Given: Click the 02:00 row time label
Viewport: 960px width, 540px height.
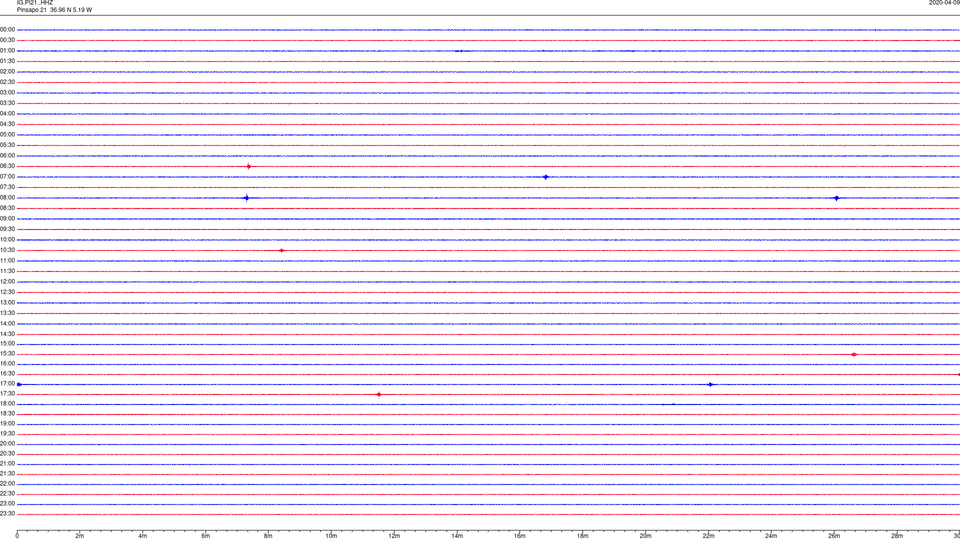Looking at the screenshot, I should (7, 72).
